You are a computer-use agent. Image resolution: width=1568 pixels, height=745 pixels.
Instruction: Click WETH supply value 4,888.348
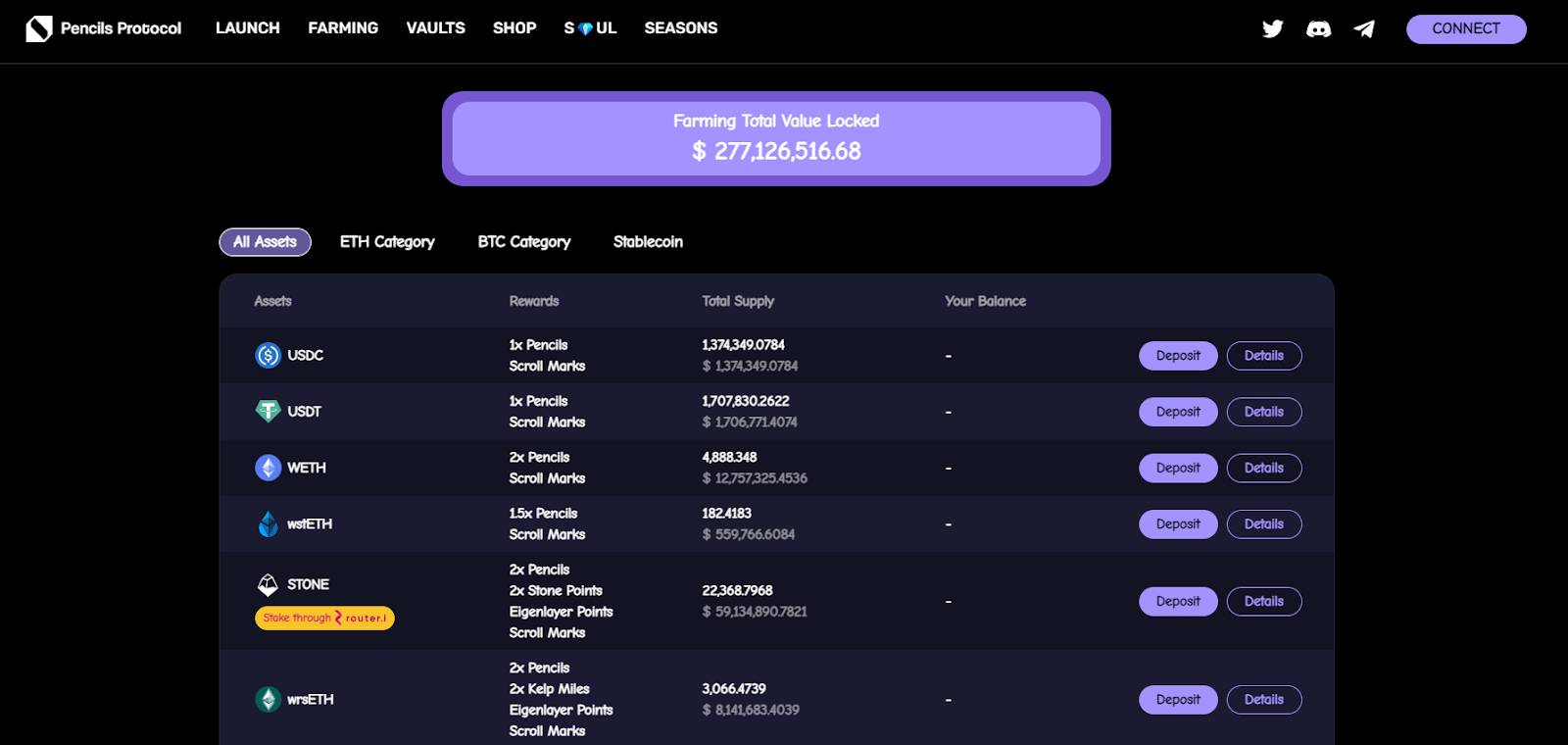(729, 458)
